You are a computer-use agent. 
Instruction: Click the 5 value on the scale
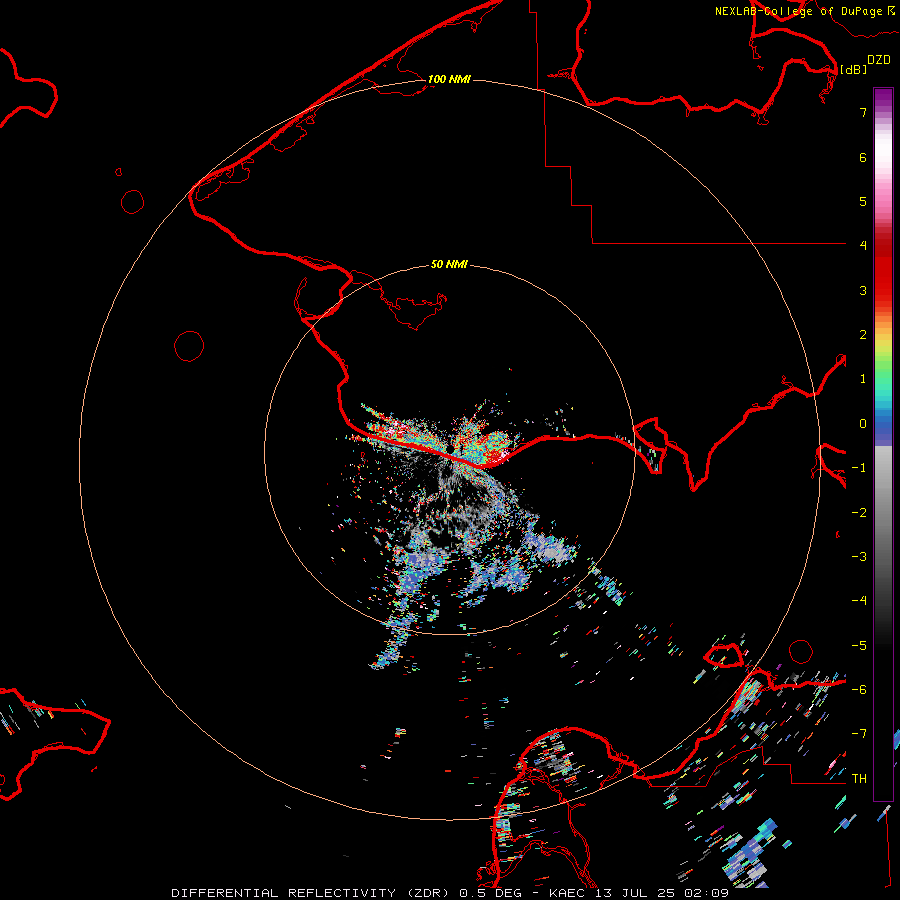tap(863, 201)
